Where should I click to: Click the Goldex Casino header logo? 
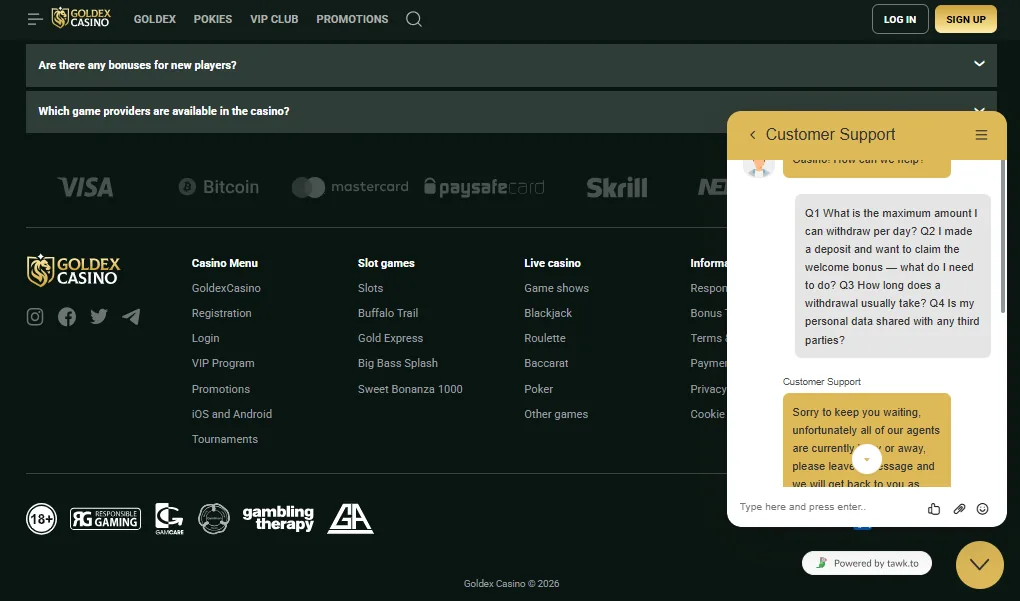click(81, 18)
